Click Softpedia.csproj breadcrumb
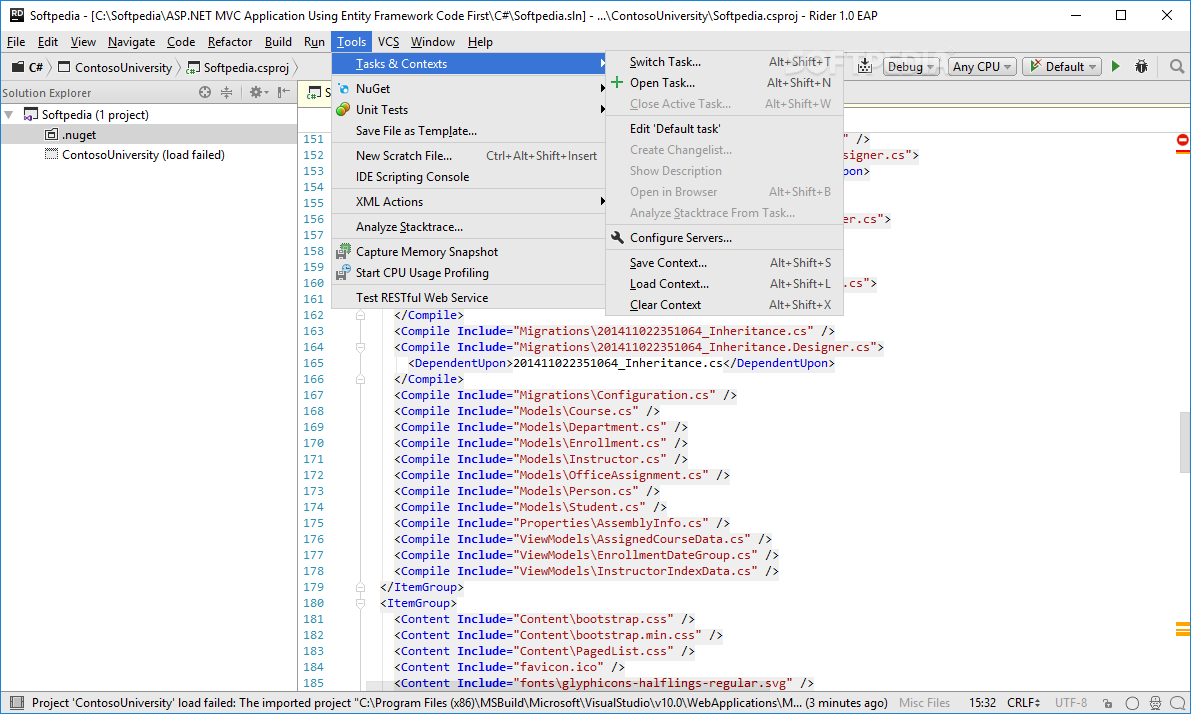 click(x=239, y=67)
